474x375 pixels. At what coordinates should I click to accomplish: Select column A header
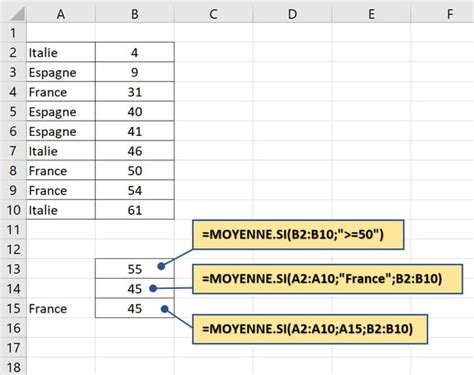(61, 14)
